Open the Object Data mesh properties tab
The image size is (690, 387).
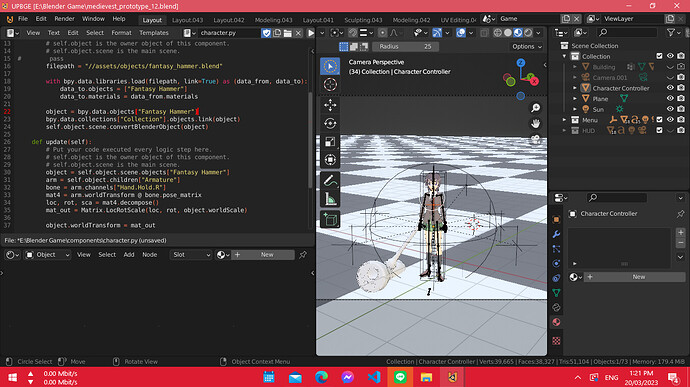556,292
